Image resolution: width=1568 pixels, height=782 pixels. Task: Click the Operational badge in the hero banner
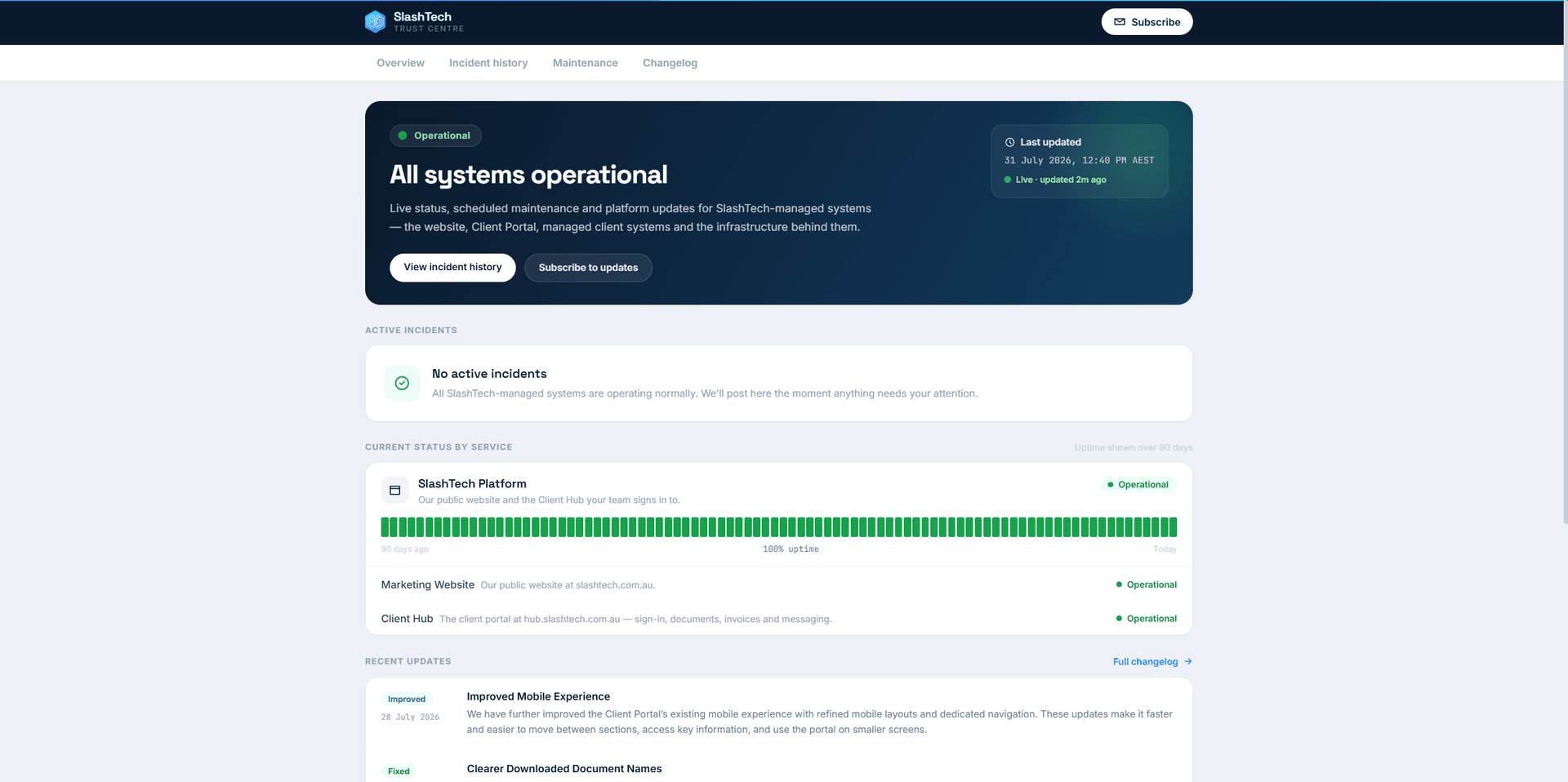tap(435, 136)
